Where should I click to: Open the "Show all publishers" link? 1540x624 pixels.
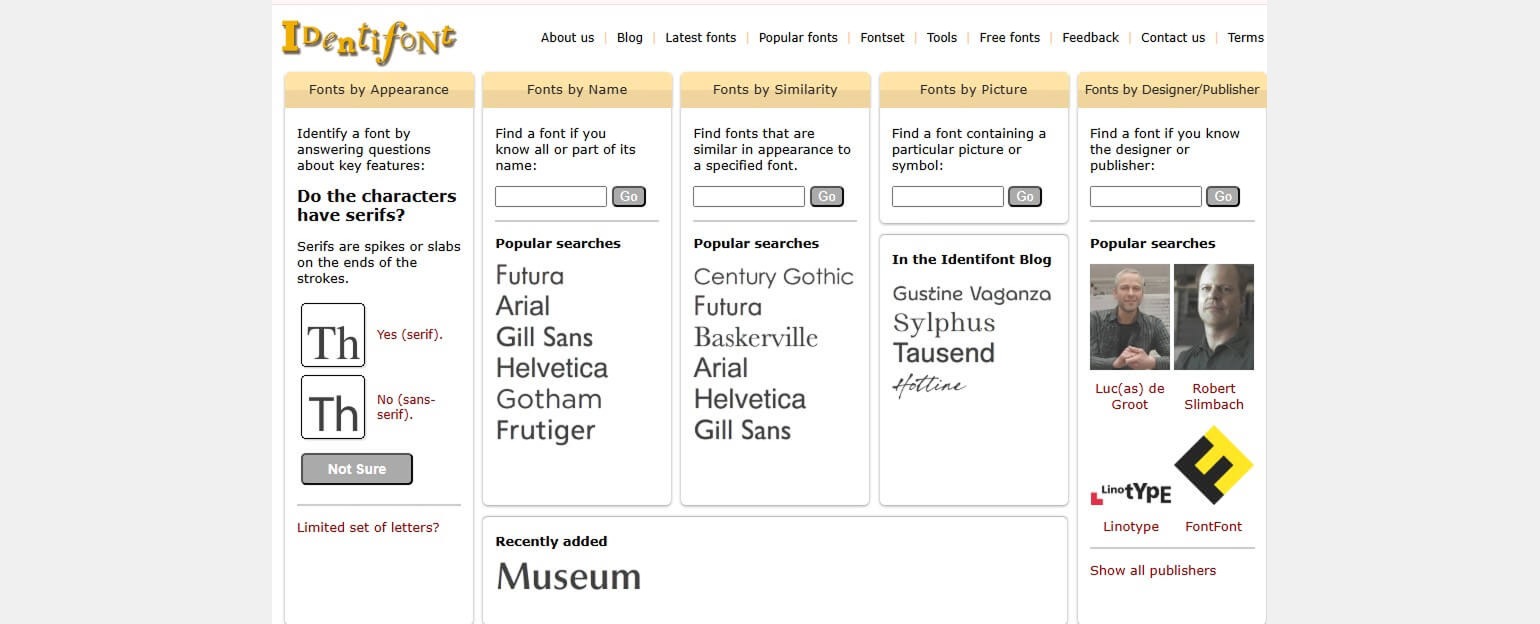point(1153,571)
